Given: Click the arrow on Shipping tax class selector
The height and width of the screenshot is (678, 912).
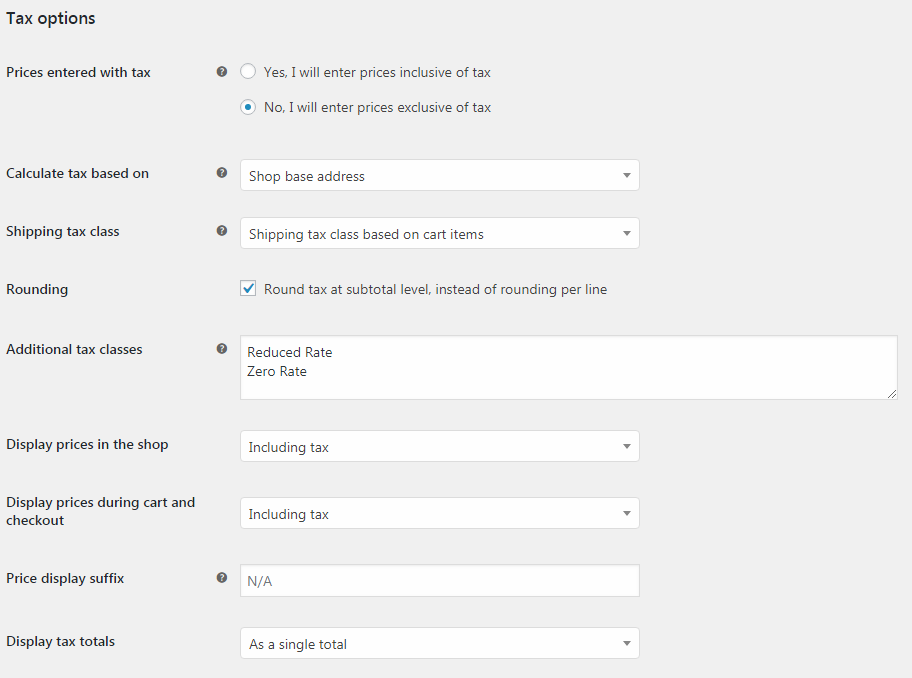Looking at the screenshot, I should click(627, 233).
